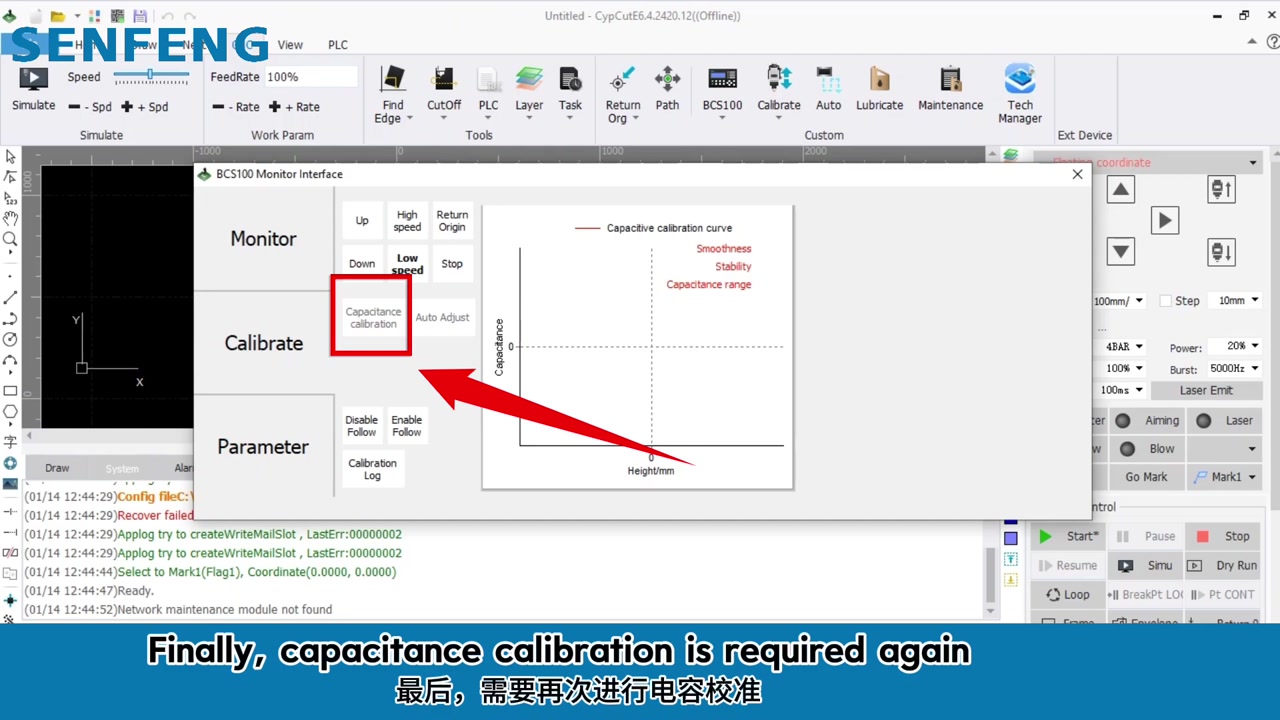1280x720 pixels.
Task: Toggle the Blow indicator button
Action: 1149,449
